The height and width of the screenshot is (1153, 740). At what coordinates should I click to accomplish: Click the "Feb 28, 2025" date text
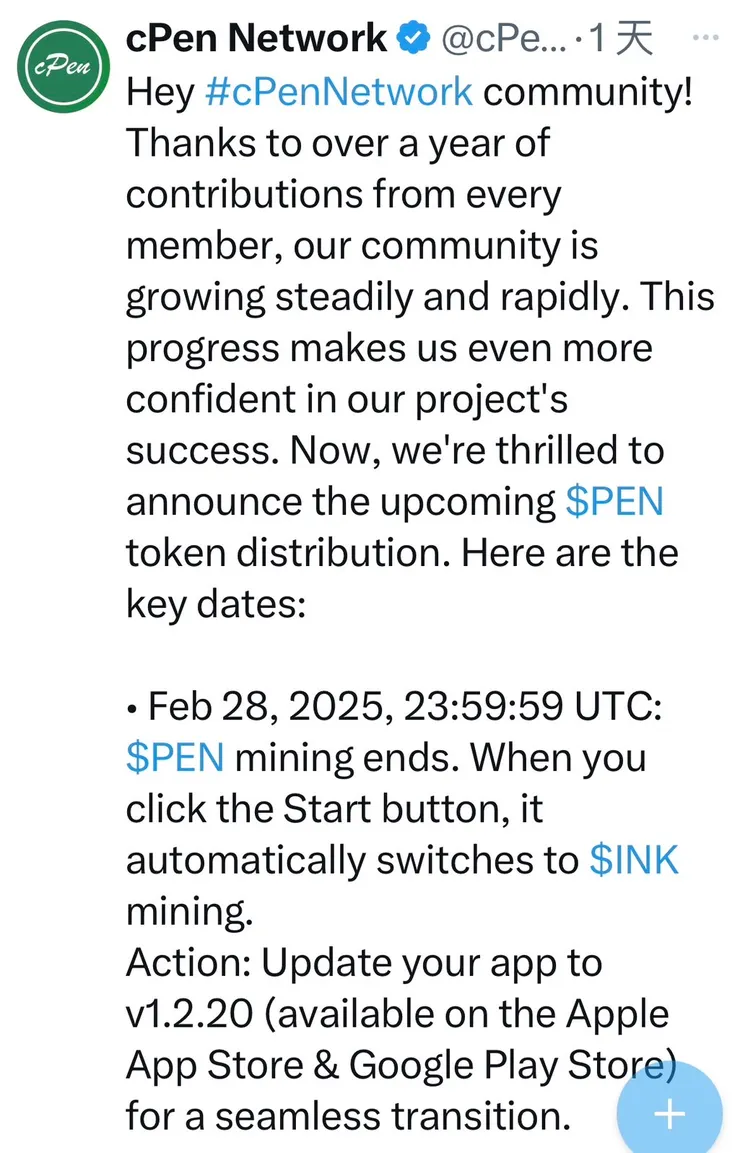pyautogui.click(x=270, y=707)
